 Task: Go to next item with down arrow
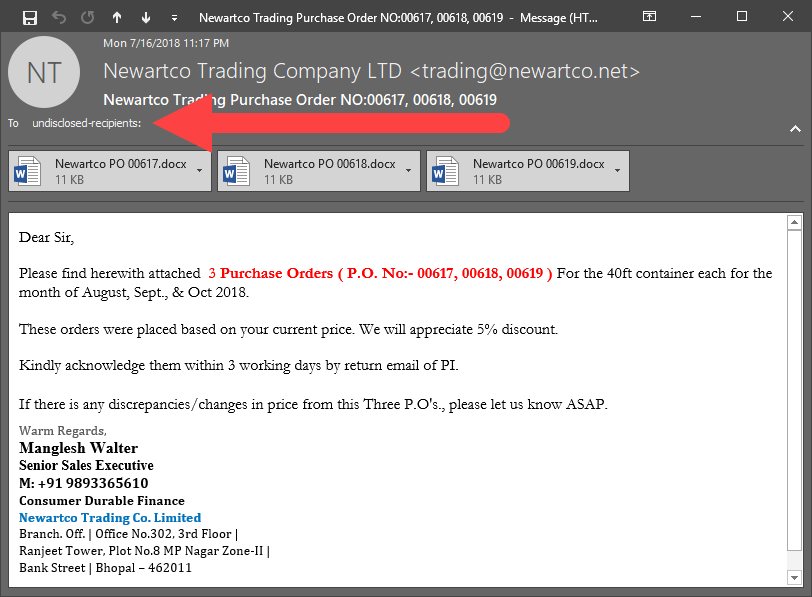(146, 18)
